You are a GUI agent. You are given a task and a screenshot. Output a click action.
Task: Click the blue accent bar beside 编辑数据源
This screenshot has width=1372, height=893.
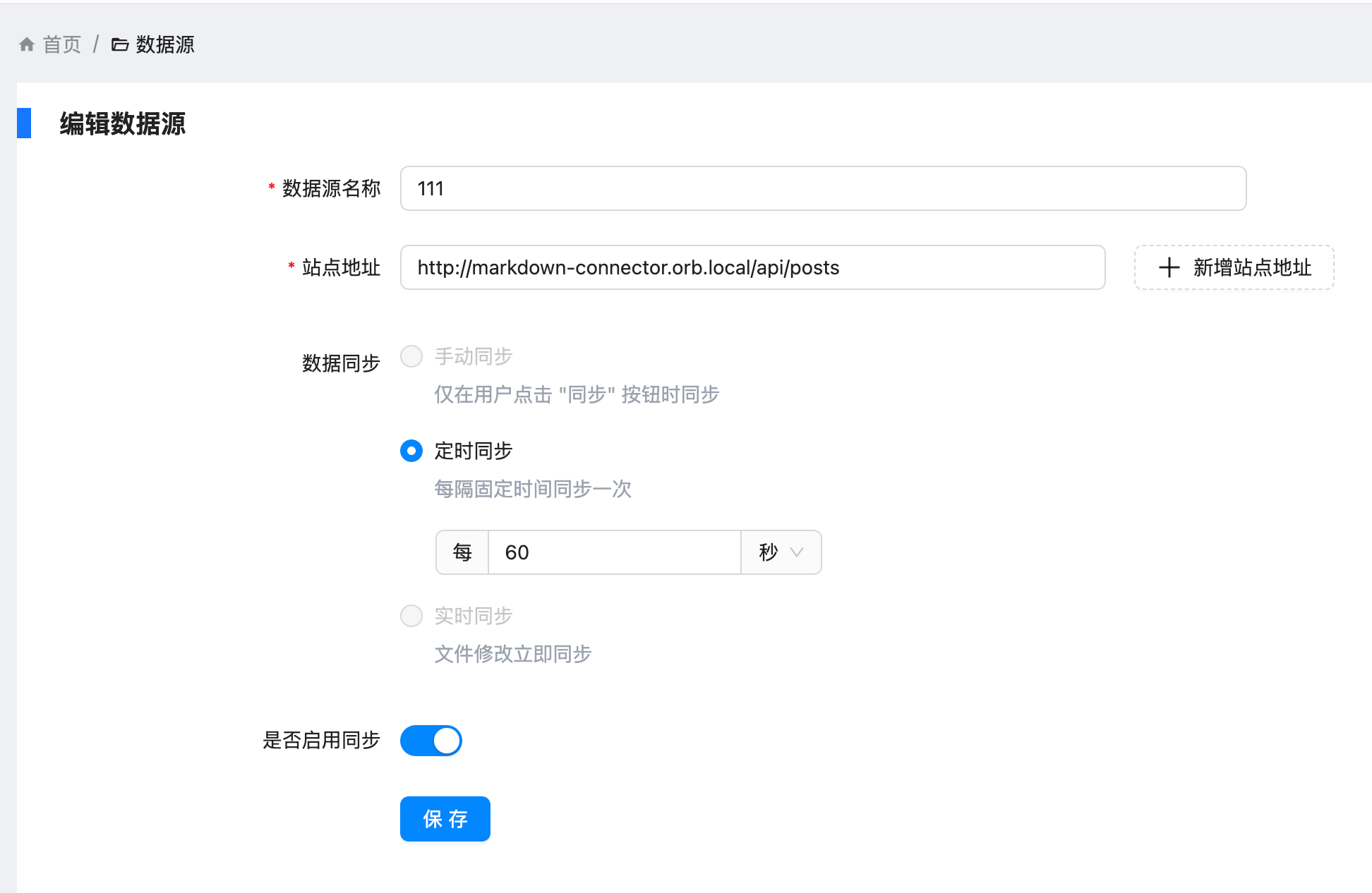pos(23,124)
